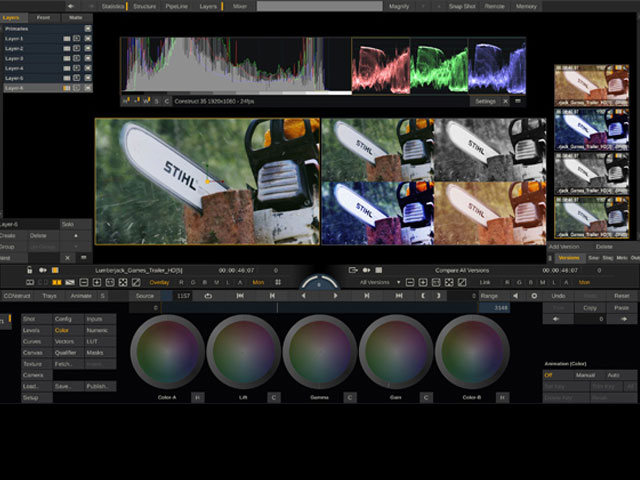
Task: Click the Gamma color wheel
Action: 320,351
